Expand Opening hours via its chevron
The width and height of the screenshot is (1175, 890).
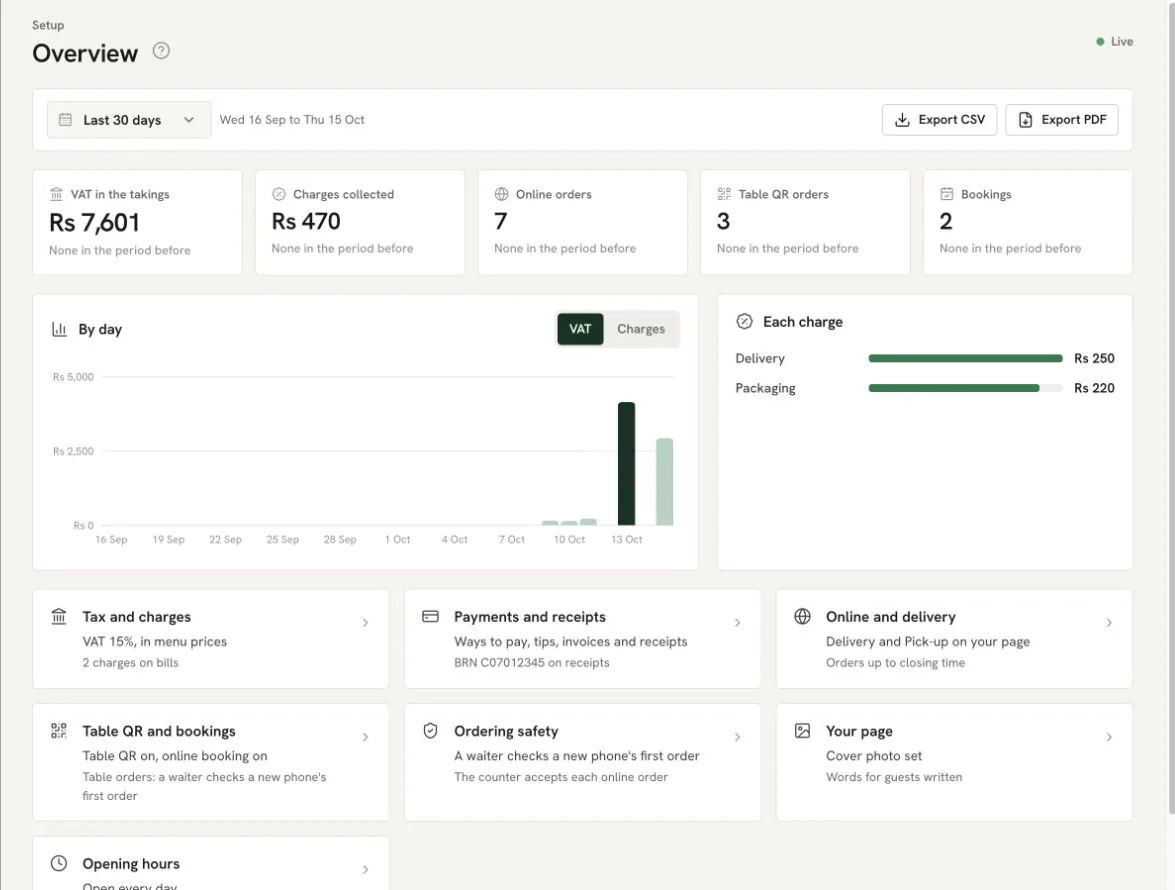click(x=366, y=870)
